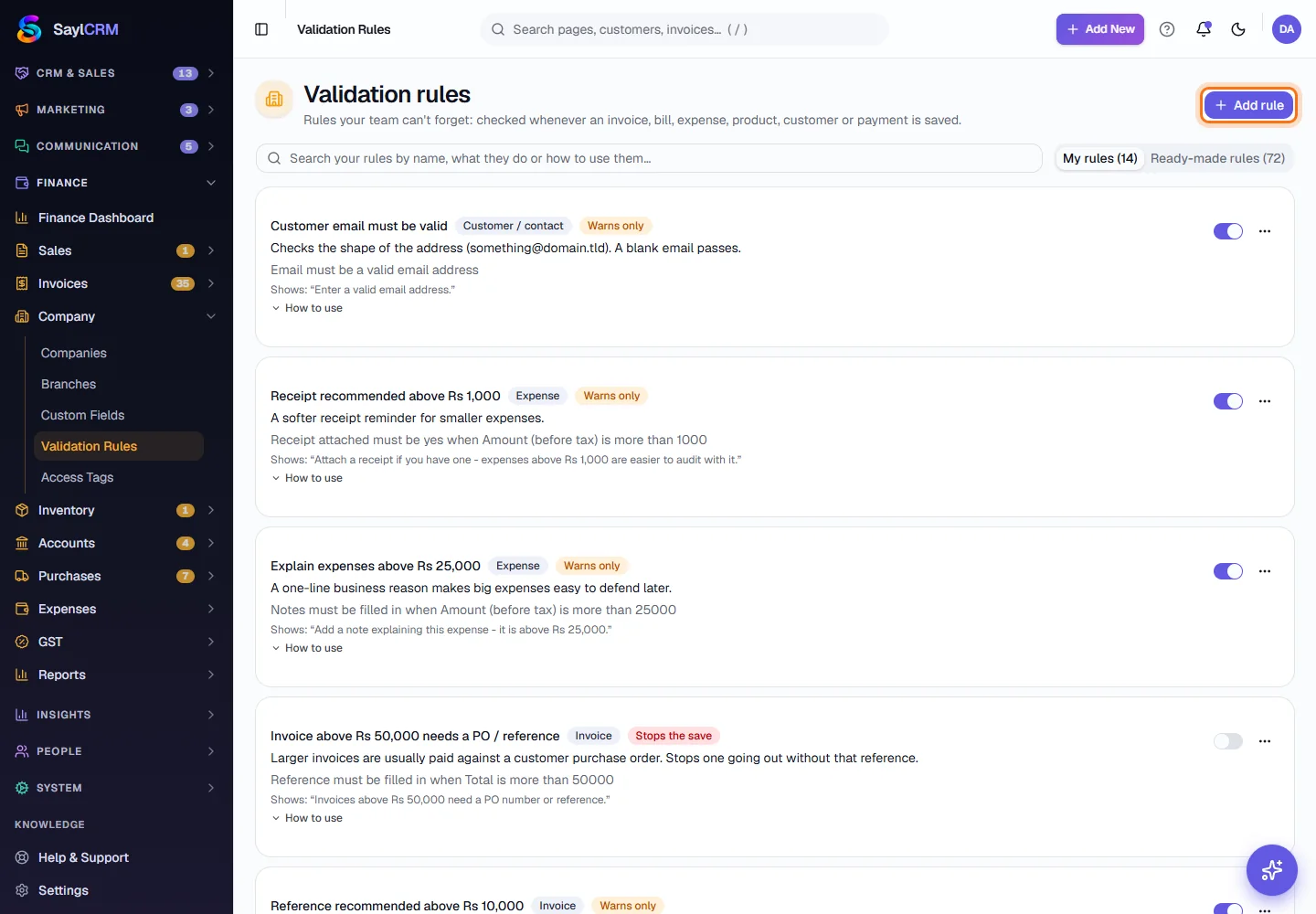Open more options for Receipt recommended rule
The image size is (1316, 914).
click(x=1265, y=401)
